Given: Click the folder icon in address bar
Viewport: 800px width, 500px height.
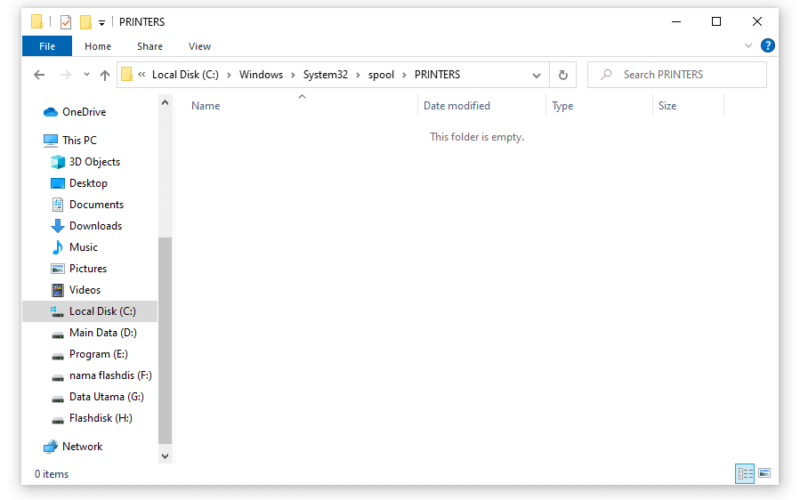Looking at the screenshot, I should coord(127,74).
